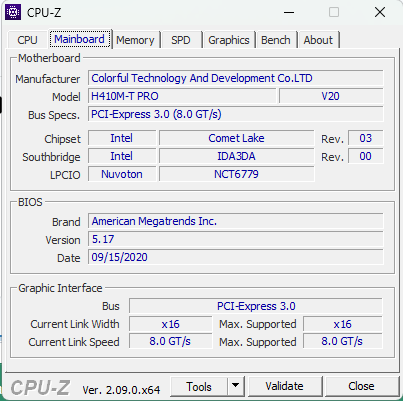Click the Southbridge value IDA3DA
Viewport: 403px width, 401px height.
(237, 156)
